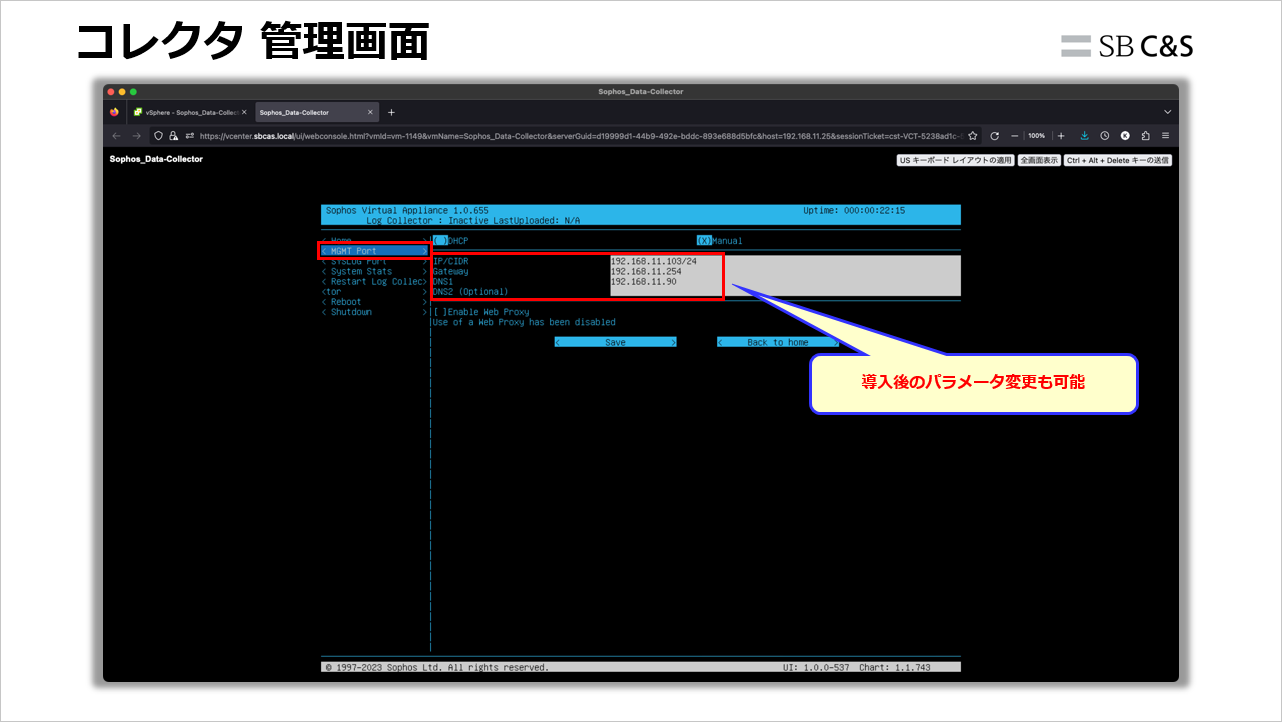Click 'Use of a Web Proxy has been disabled' text
The height and width of the screenshot is (722, 1282).
[x=524, y=322]
